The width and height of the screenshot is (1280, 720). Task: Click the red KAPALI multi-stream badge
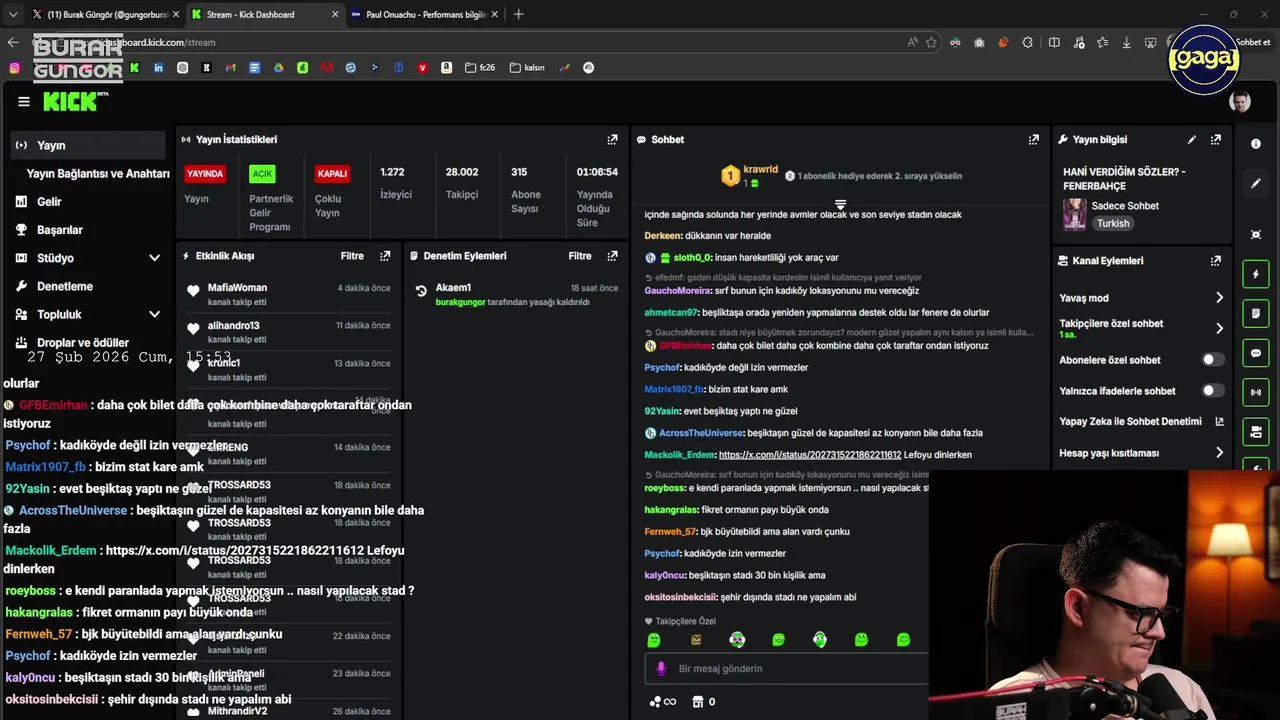pos(332,173)
